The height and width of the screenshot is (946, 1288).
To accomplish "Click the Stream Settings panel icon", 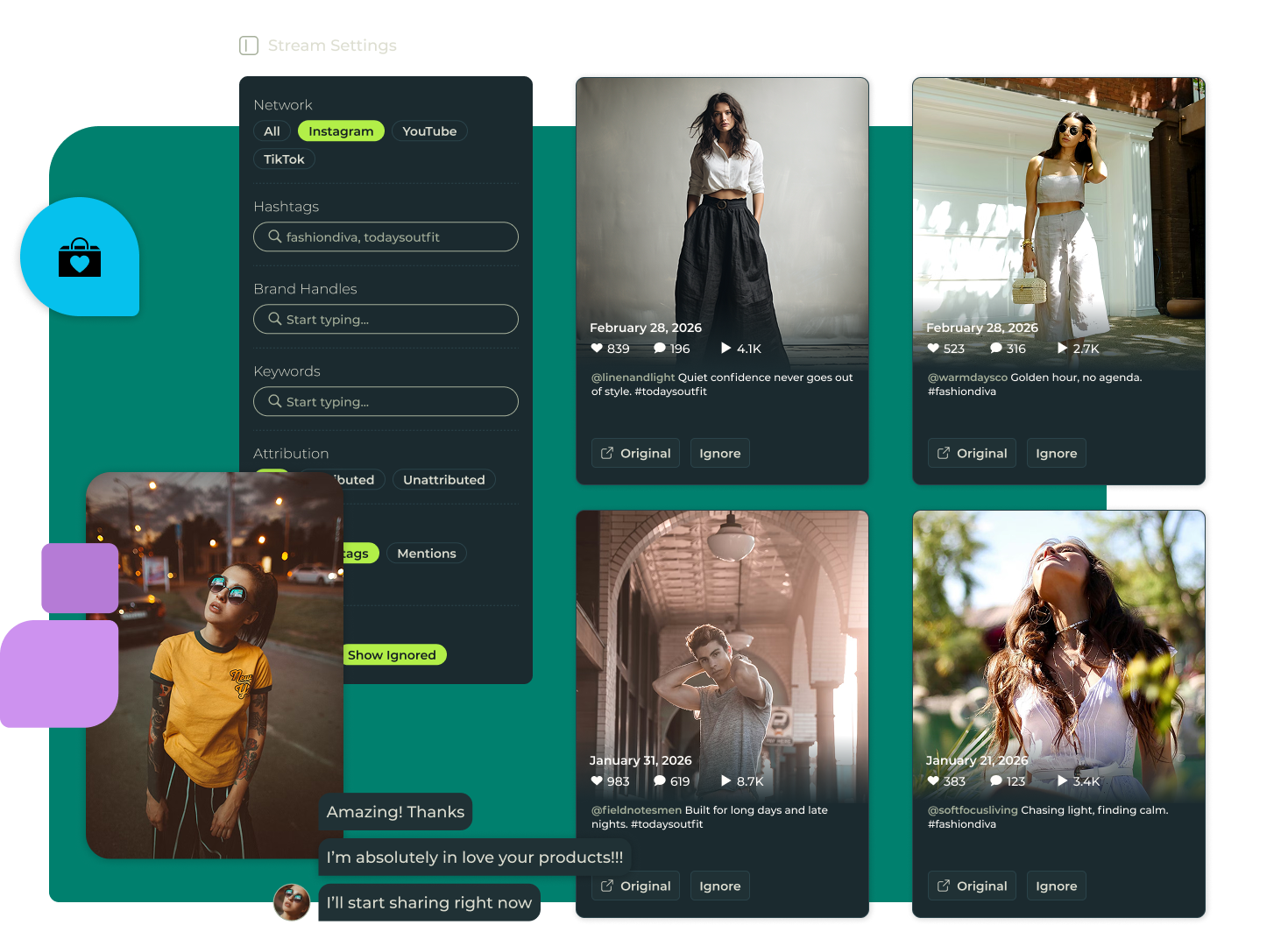I will pyautogui.click(x=249, y=46).
